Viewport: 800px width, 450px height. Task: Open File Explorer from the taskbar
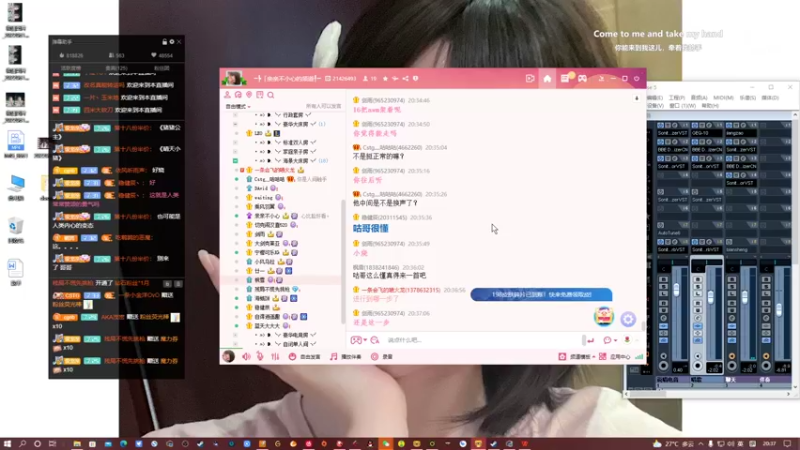(77, 444)
